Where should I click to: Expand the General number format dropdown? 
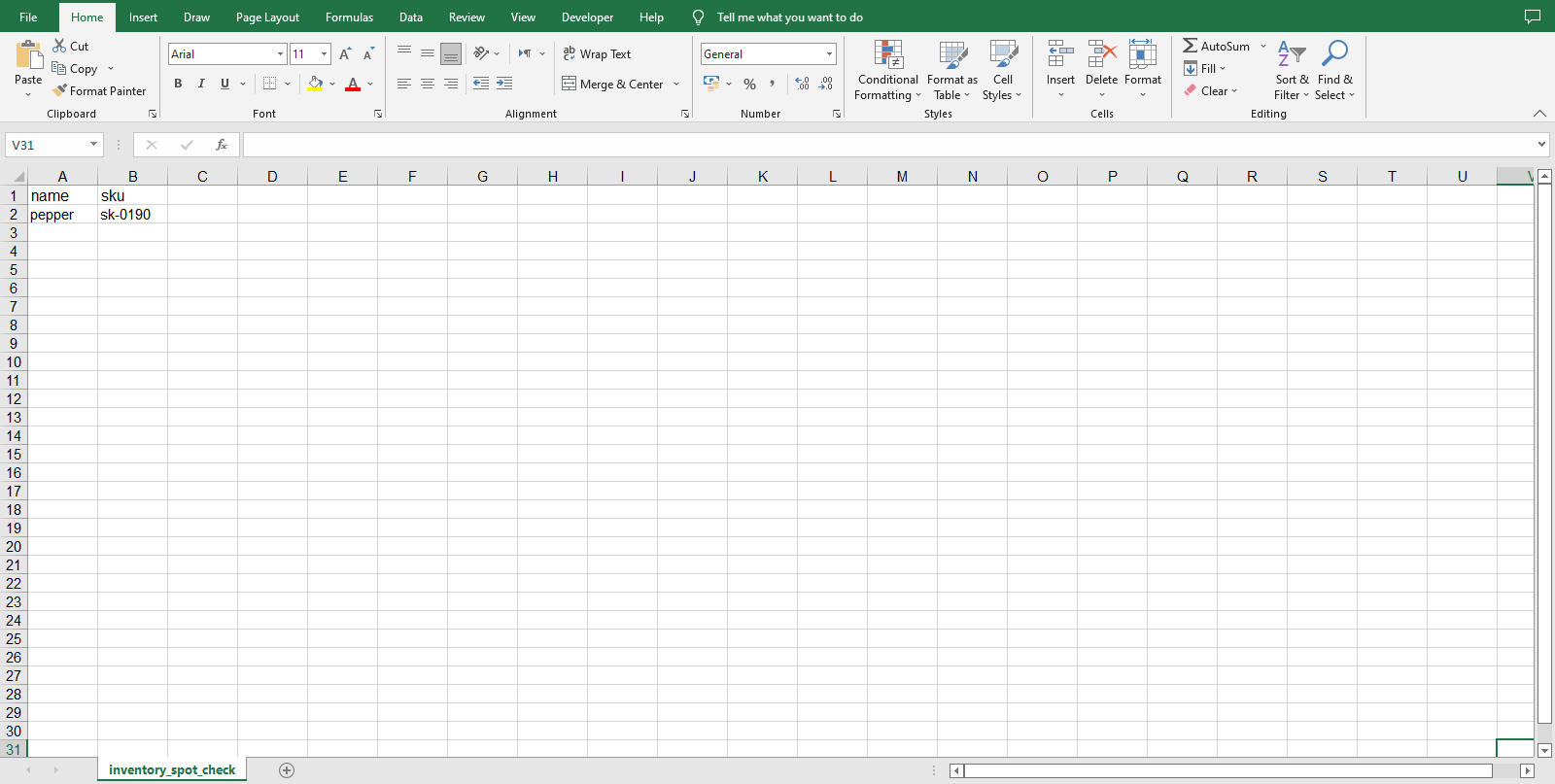[829, 54]
